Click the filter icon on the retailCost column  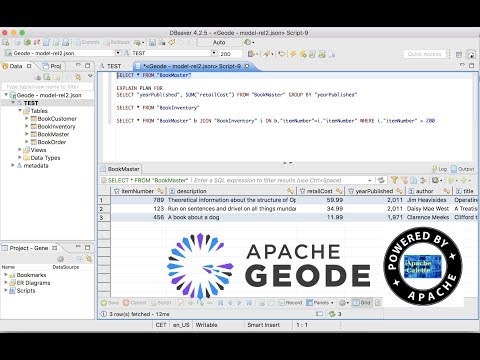(339, 191)
